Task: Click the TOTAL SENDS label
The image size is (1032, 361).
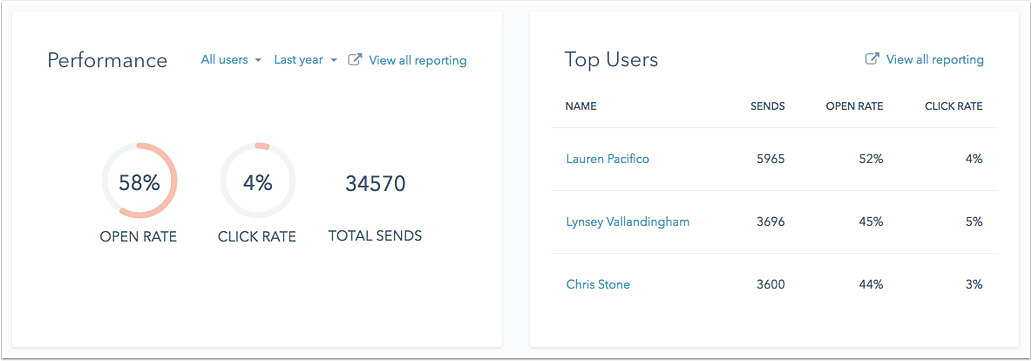Action: (375, 235)
